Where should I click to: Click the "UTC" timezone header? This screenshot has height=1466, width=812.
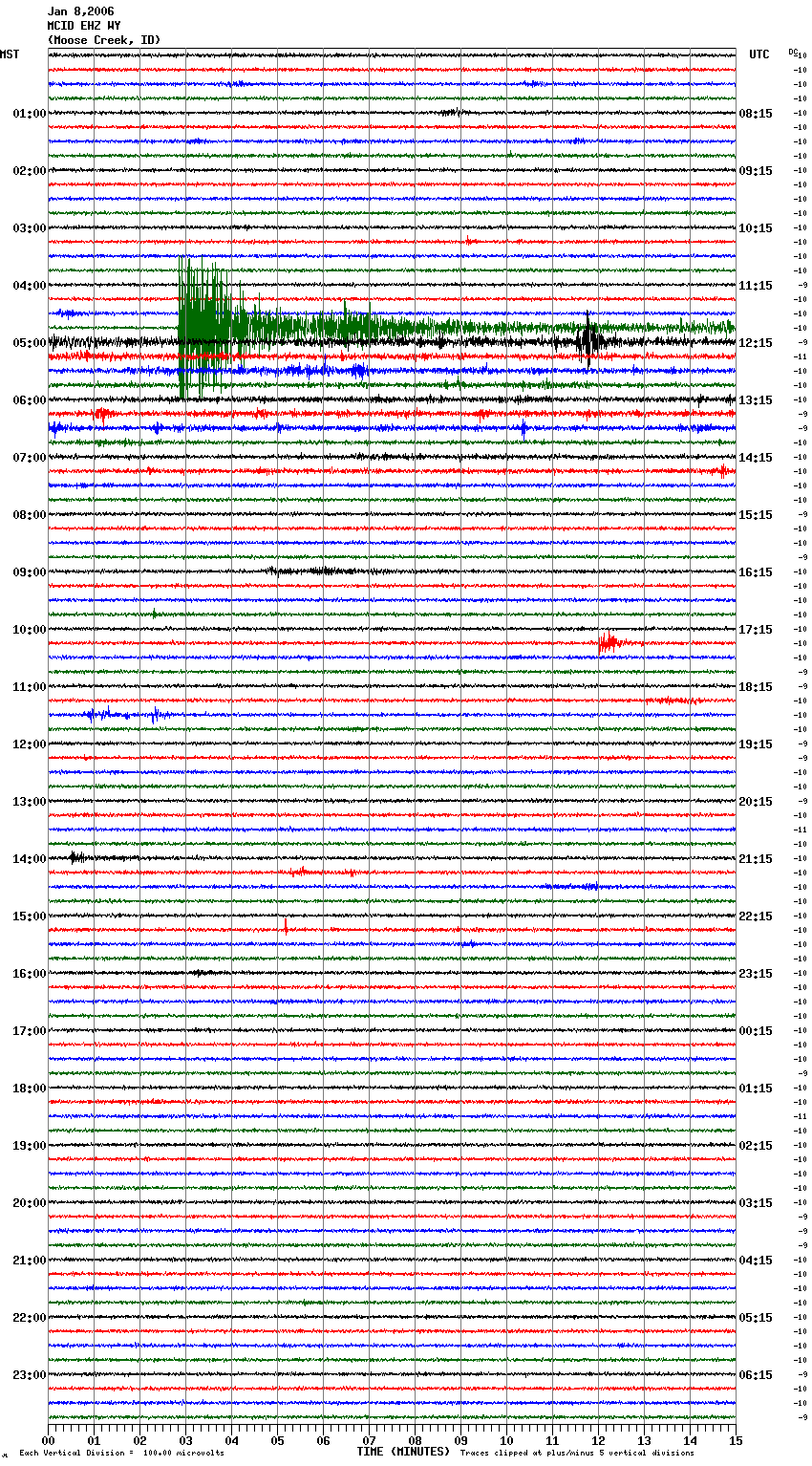[x=759, y=54]
